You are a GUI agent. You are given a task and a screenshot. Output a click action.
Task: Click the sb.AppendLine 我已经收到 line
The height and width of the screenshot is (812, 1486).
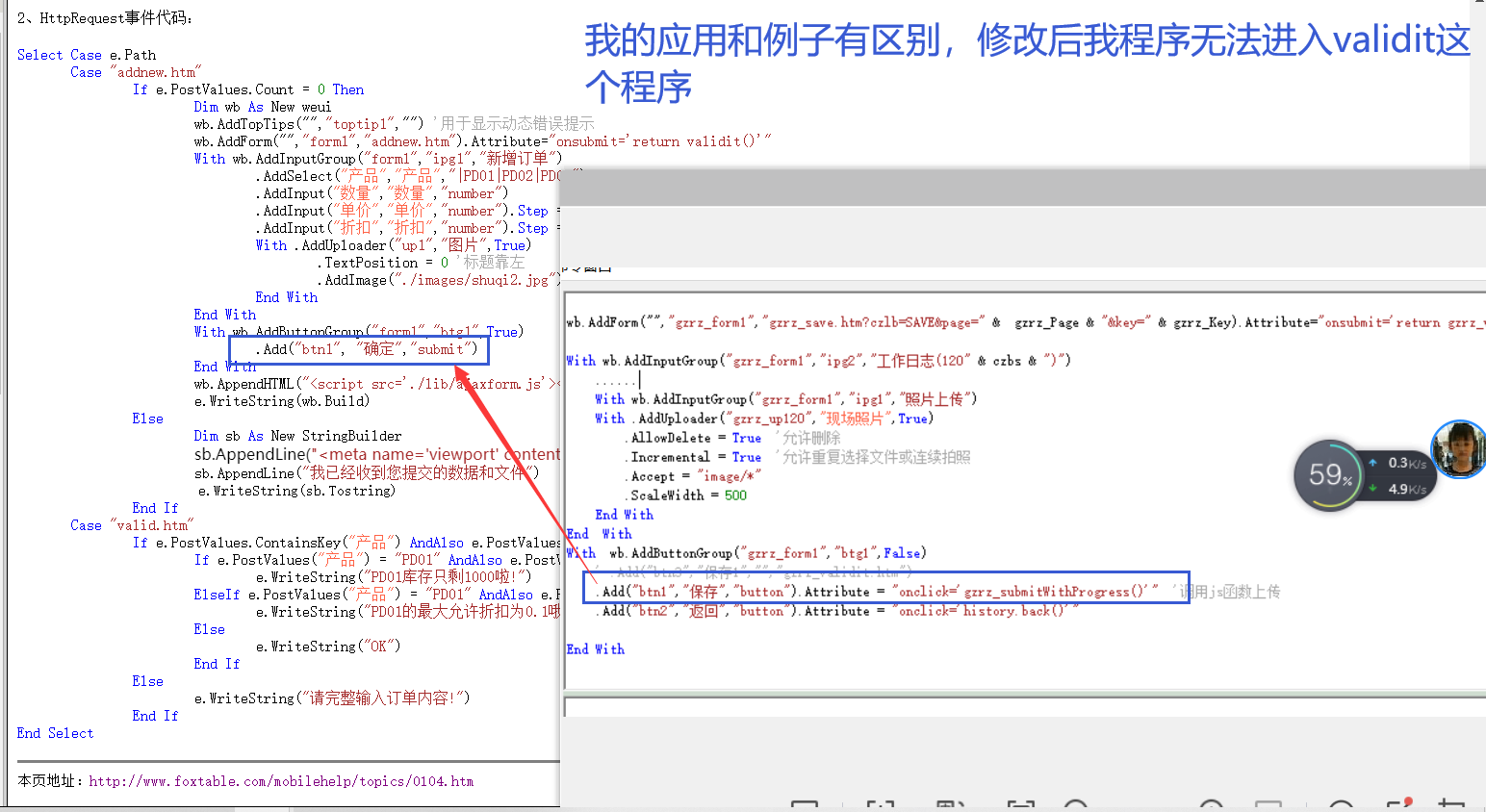366,472
